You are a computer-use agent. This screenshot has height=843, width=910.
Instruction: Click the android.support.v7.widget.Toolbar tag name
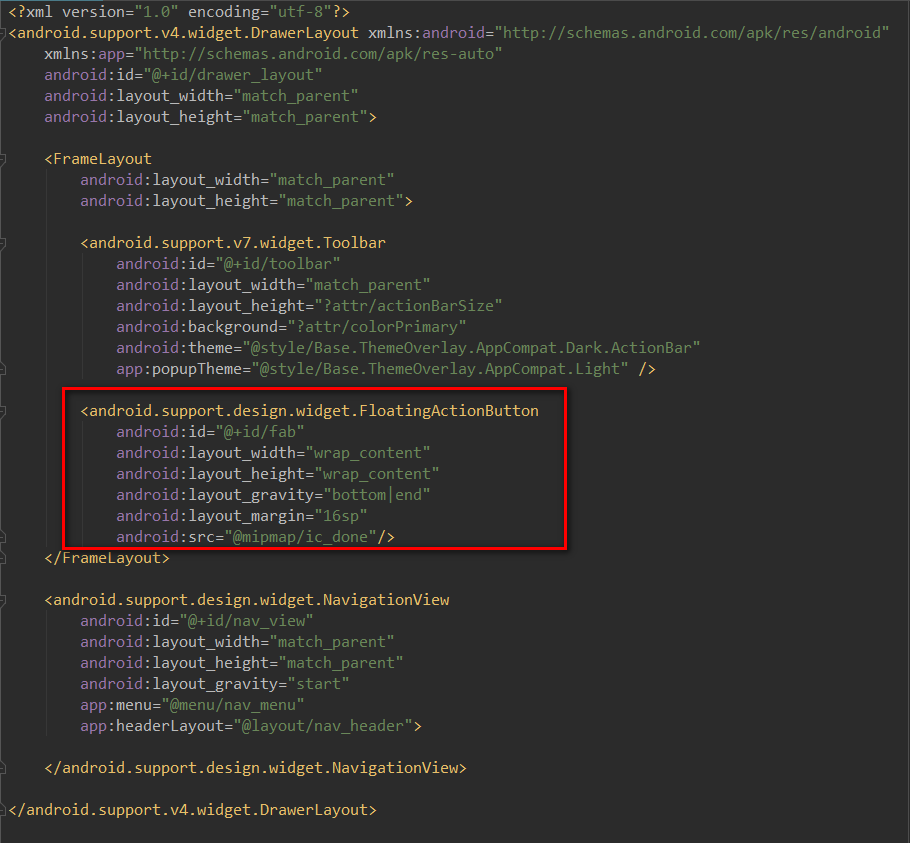pos(237,243)
